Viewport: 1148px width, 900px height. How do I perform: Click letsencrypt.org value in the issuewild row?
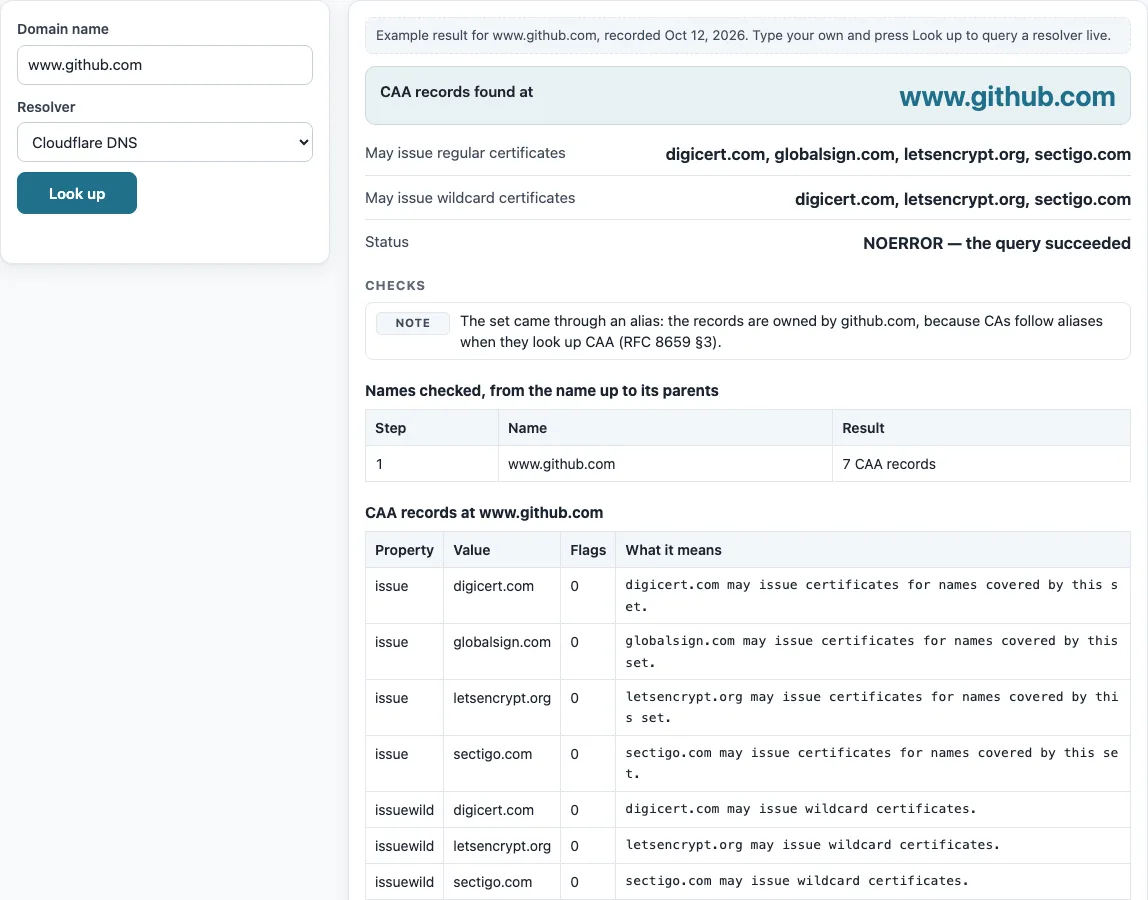coord(502,846)
